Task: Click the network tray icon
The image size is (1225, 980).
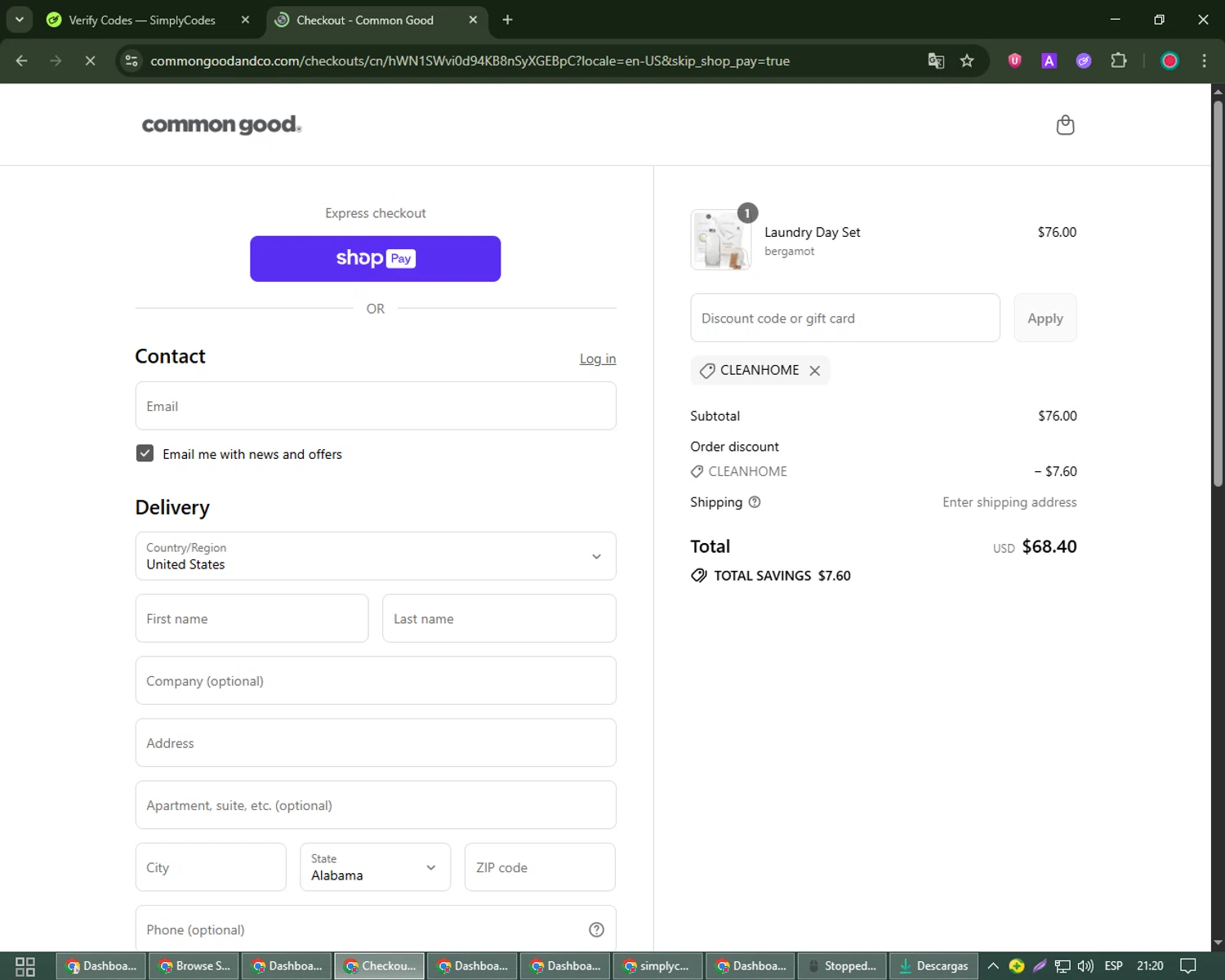Action: [1062, 966]
